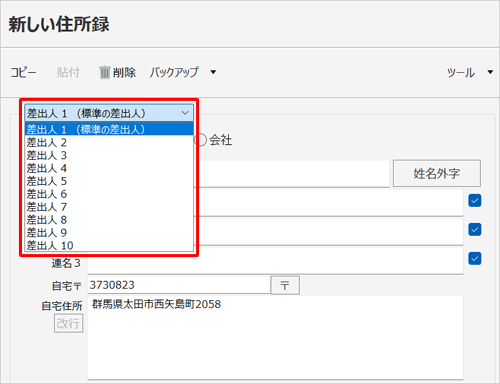Viewport: 500px width, 384px height.
Task: Click the 改行 button
Action: (x=68, y=323)
